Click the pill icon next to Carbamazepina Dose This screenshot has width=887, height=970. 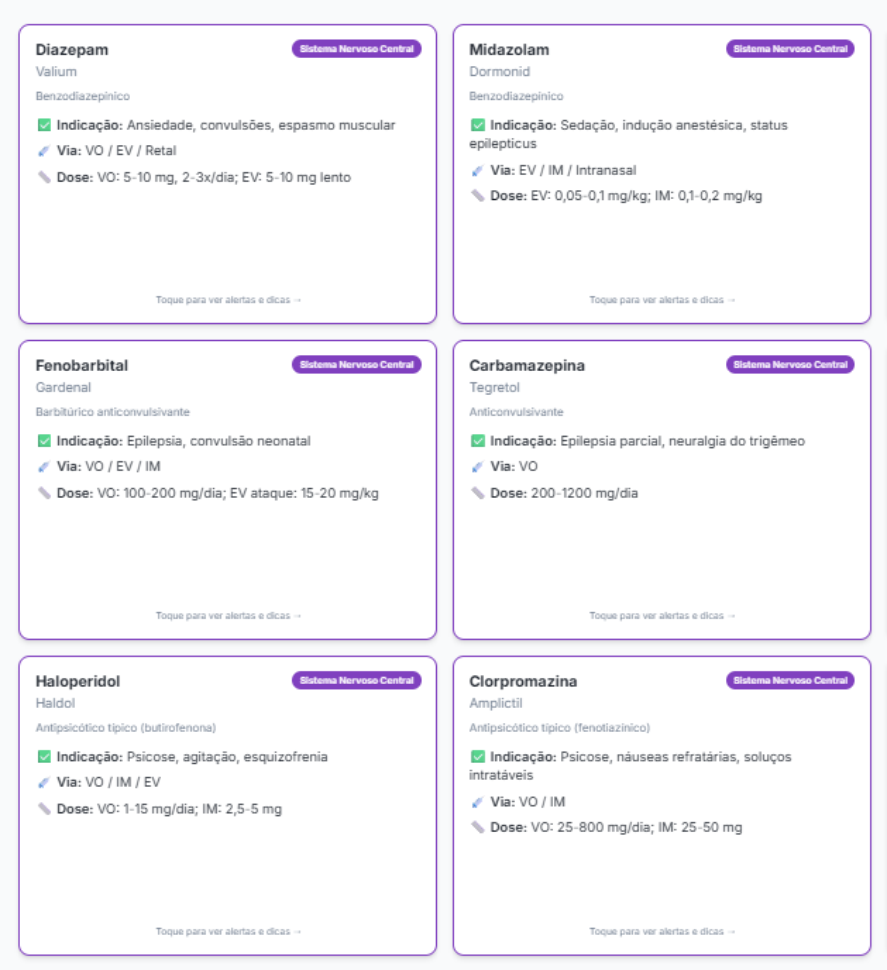coord(478,493)
